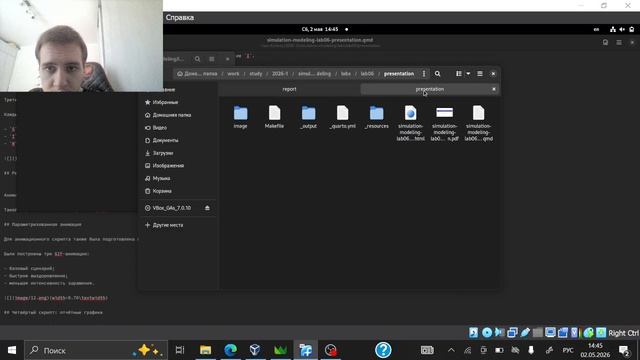Open the Windows Start menu
This screenshot has height=360, width=640.
tap(12, 350)
